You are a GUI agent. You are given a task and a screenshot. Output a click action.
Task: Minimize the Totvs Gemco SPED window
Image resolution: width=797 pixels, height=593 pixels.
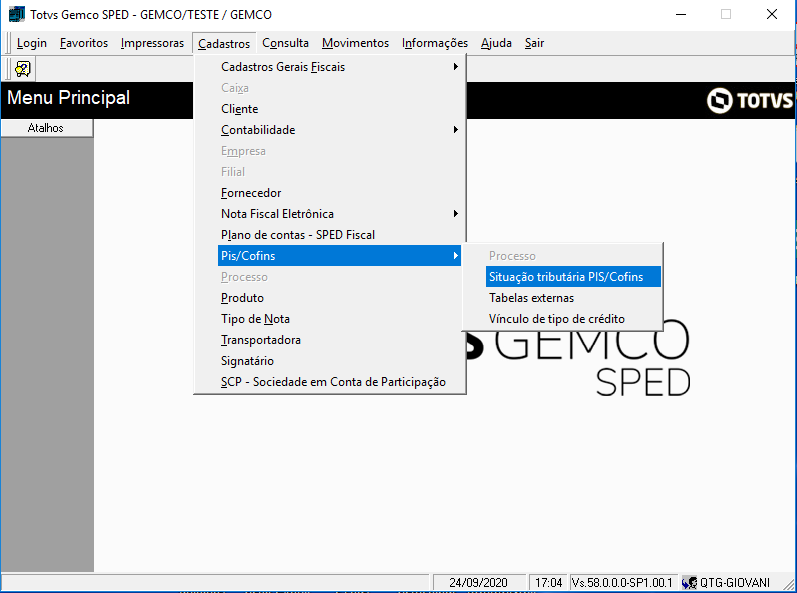681,14
